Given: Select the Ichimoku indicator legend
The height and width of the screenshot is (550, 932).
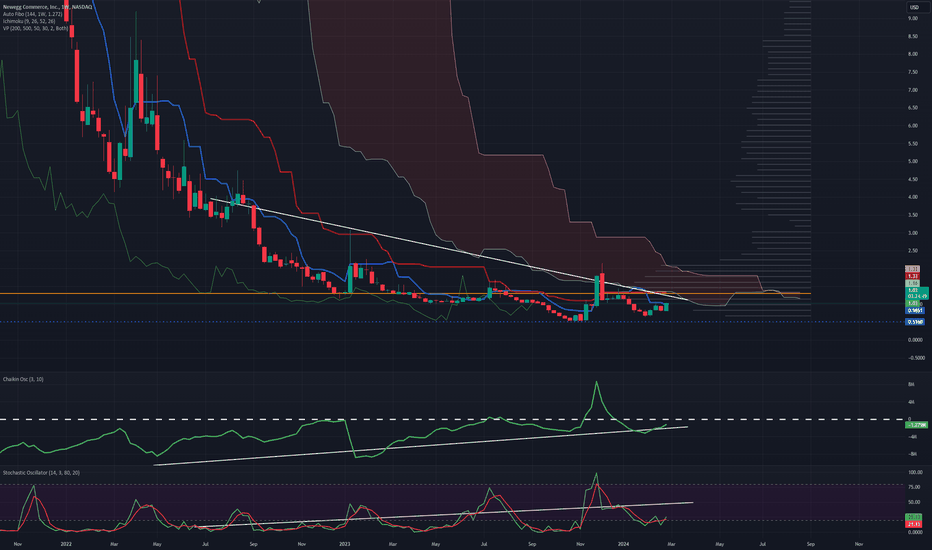Looking at the screenshot, I should tap(29, 21).
